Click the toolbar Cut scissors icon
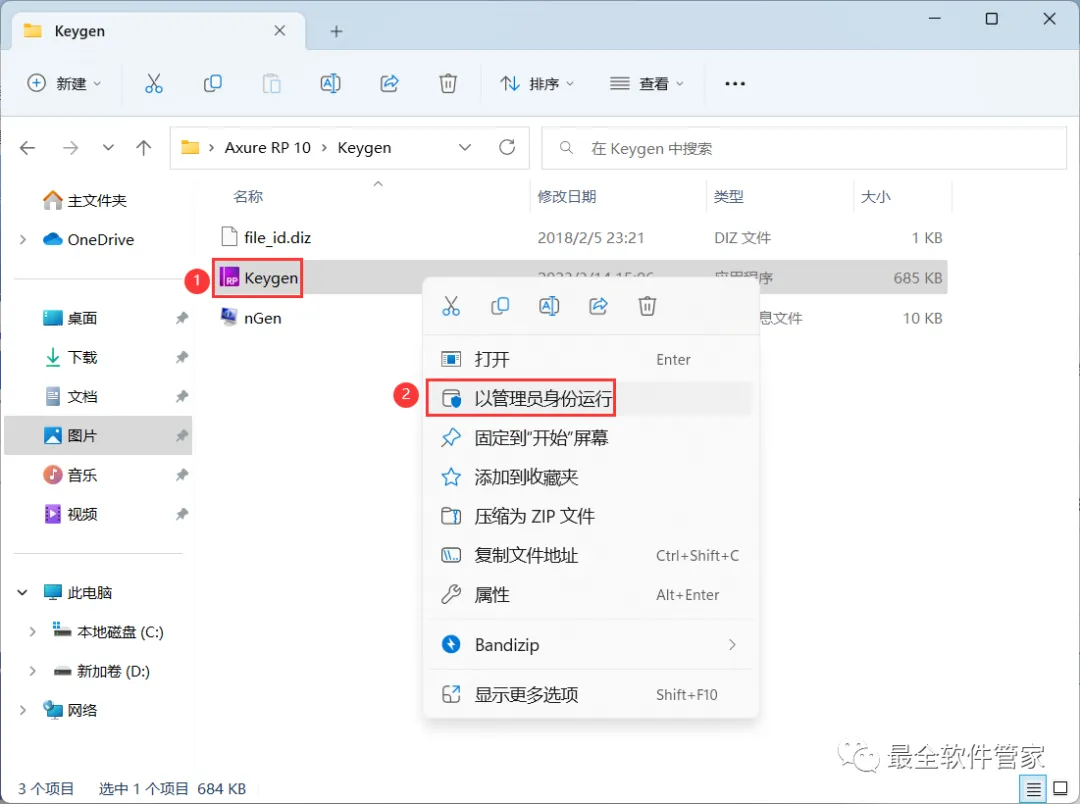Image resolution: width=1080 pixels, height=804 pixels. (154, 83)
